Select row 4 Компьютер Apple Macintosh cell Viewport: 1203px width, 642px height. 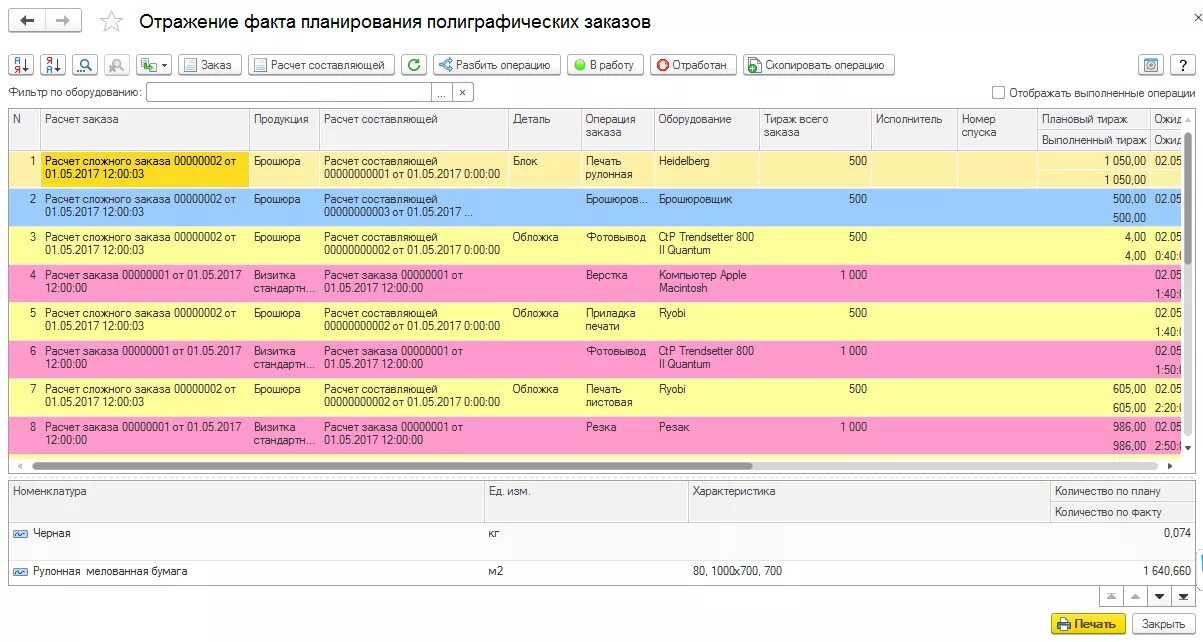coord(707,283)
